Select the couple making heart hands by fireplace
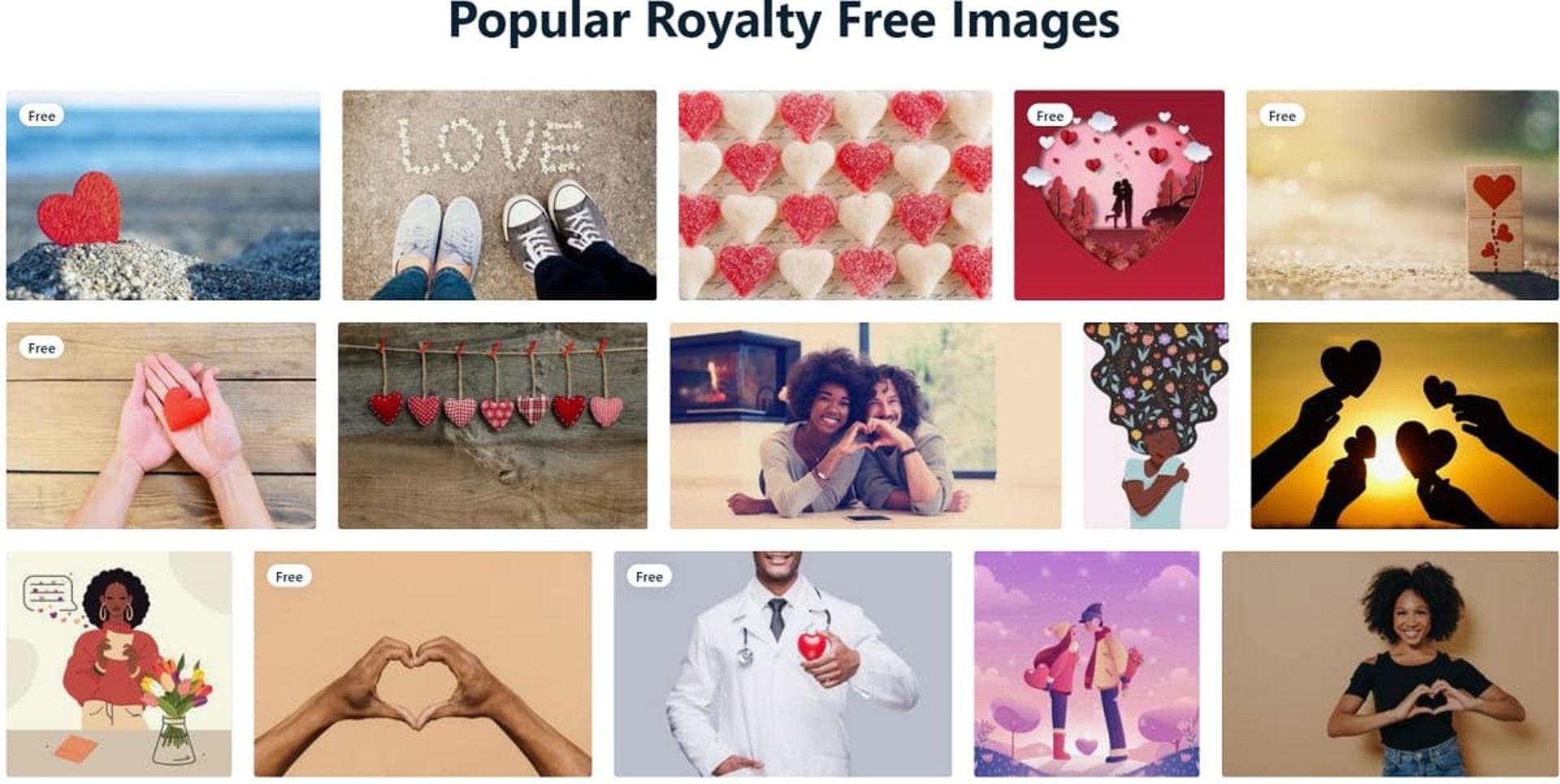The image size is (1560, 784). 865,426
